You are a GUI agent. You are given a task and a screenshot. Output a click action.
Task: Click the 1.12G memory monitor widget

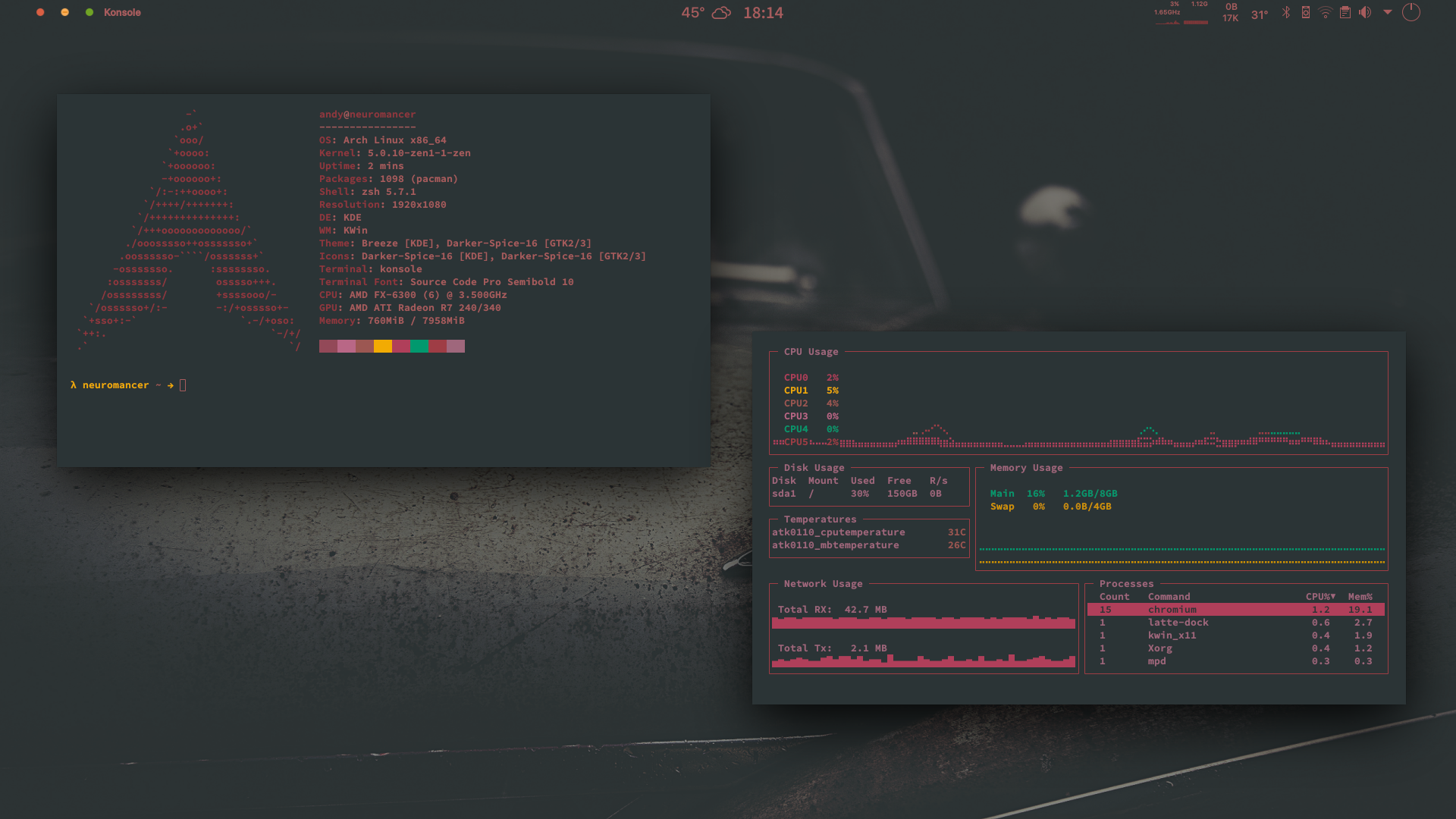(x=1197, y=13)
